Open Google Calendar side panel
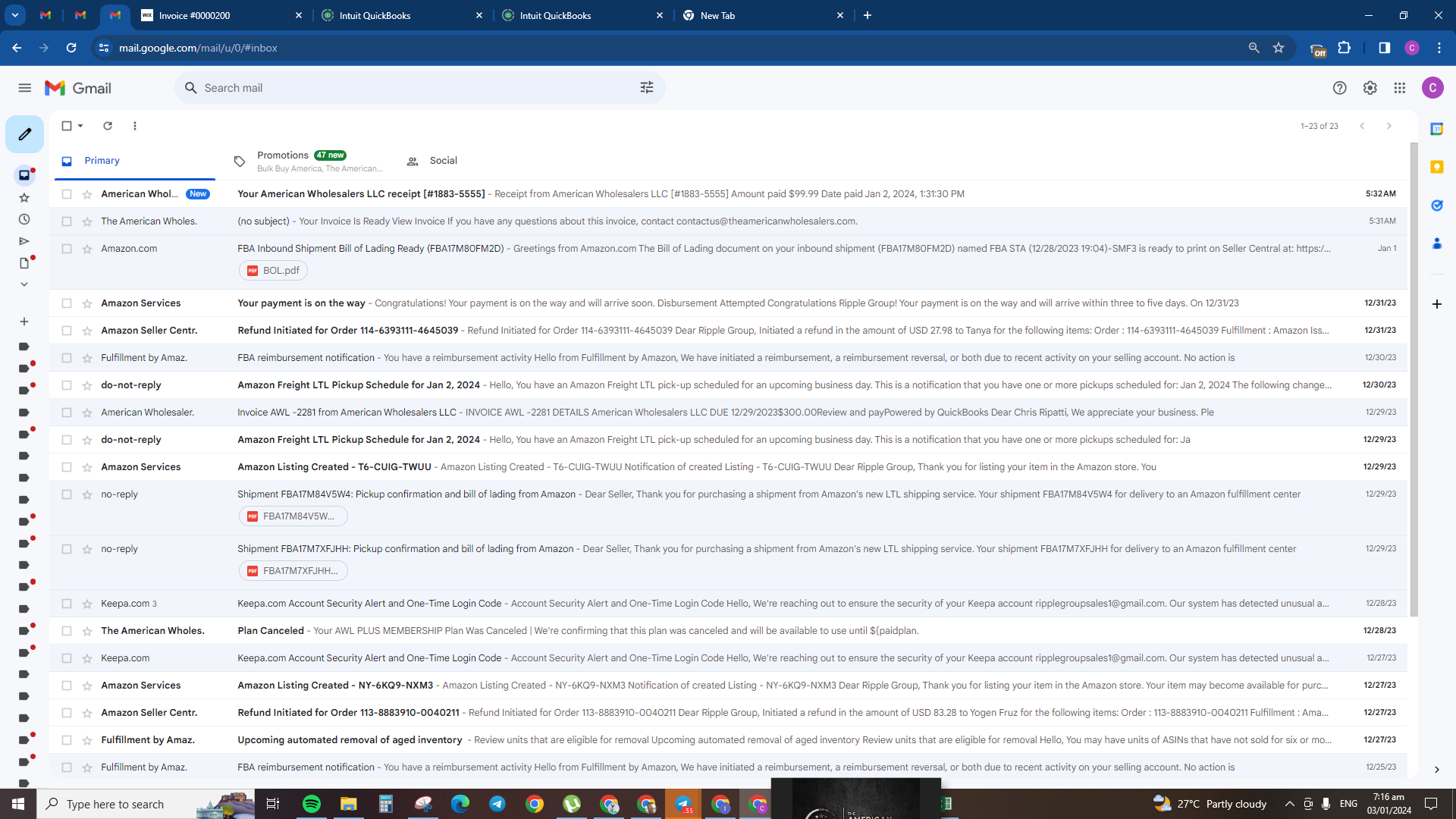This screenshot has width=1456, height=819. (x=1436, y=129)
